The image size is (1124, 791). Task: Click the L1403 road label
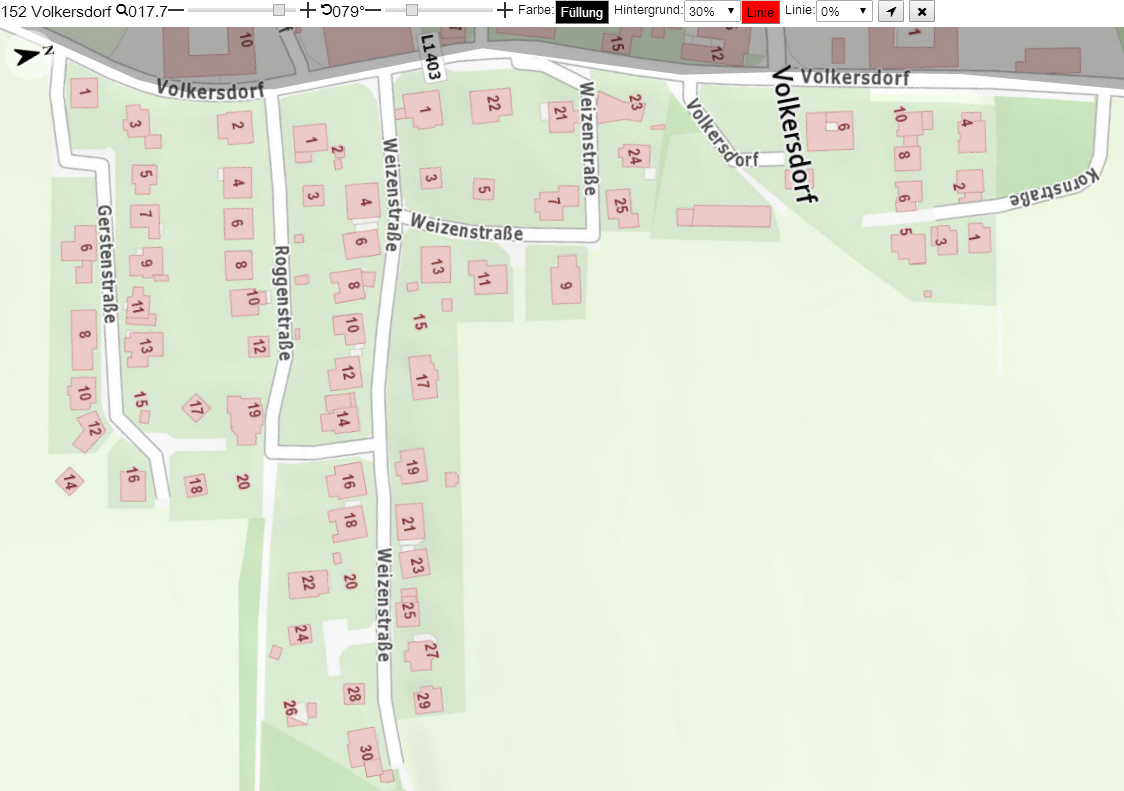pyautogui.click(x=430, y=57)
